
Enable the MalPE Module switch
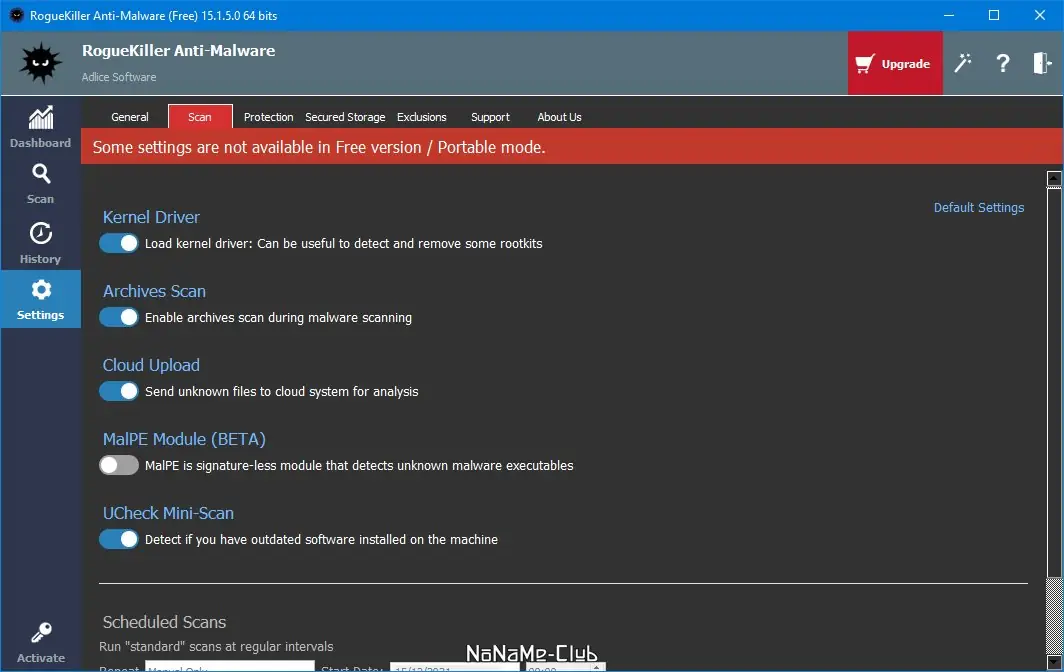[x=119, y=465]
